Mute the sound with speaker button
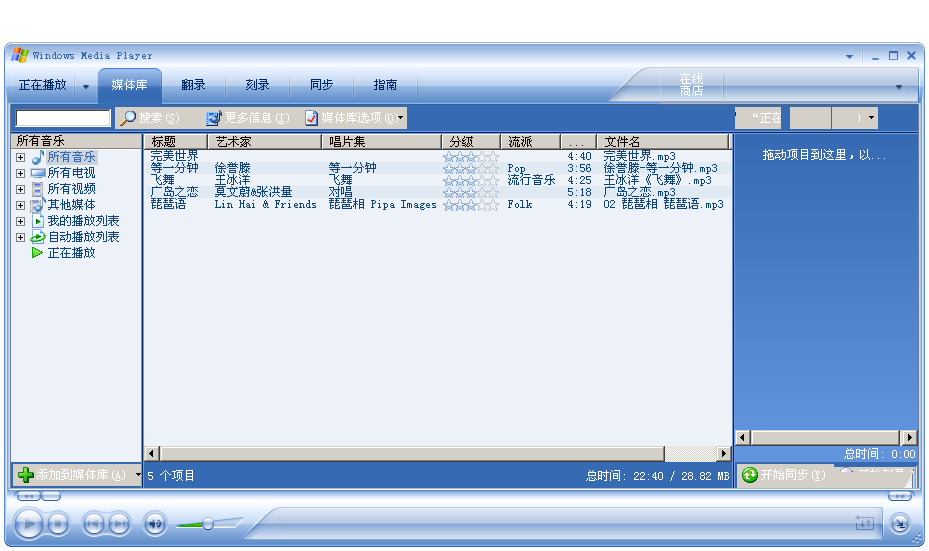The height and width of the screenshot is (551, 929). coord(155,524)
